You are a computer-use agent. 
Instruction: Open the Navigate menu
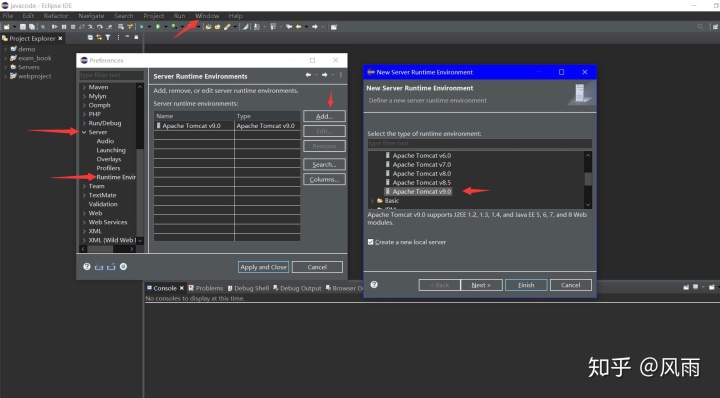pyautogui.click(x=91, y=16)
